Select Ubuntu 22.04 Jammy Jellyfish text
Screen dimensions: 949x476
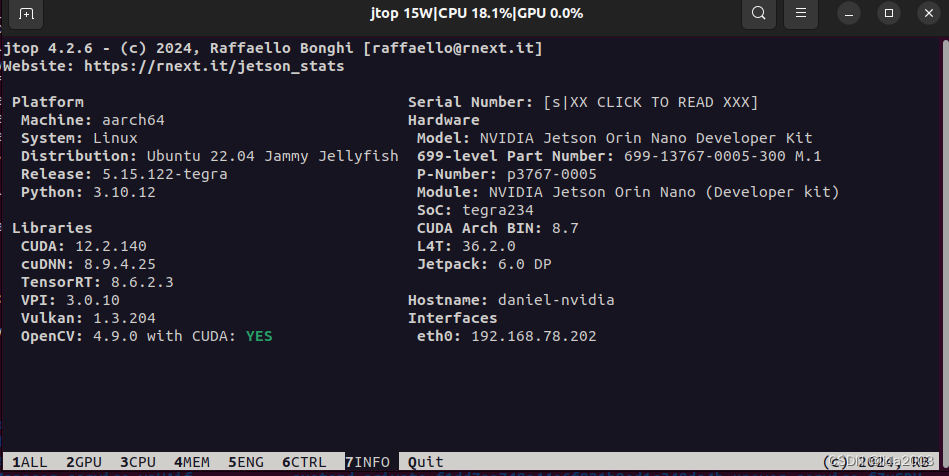pos(272,156)
